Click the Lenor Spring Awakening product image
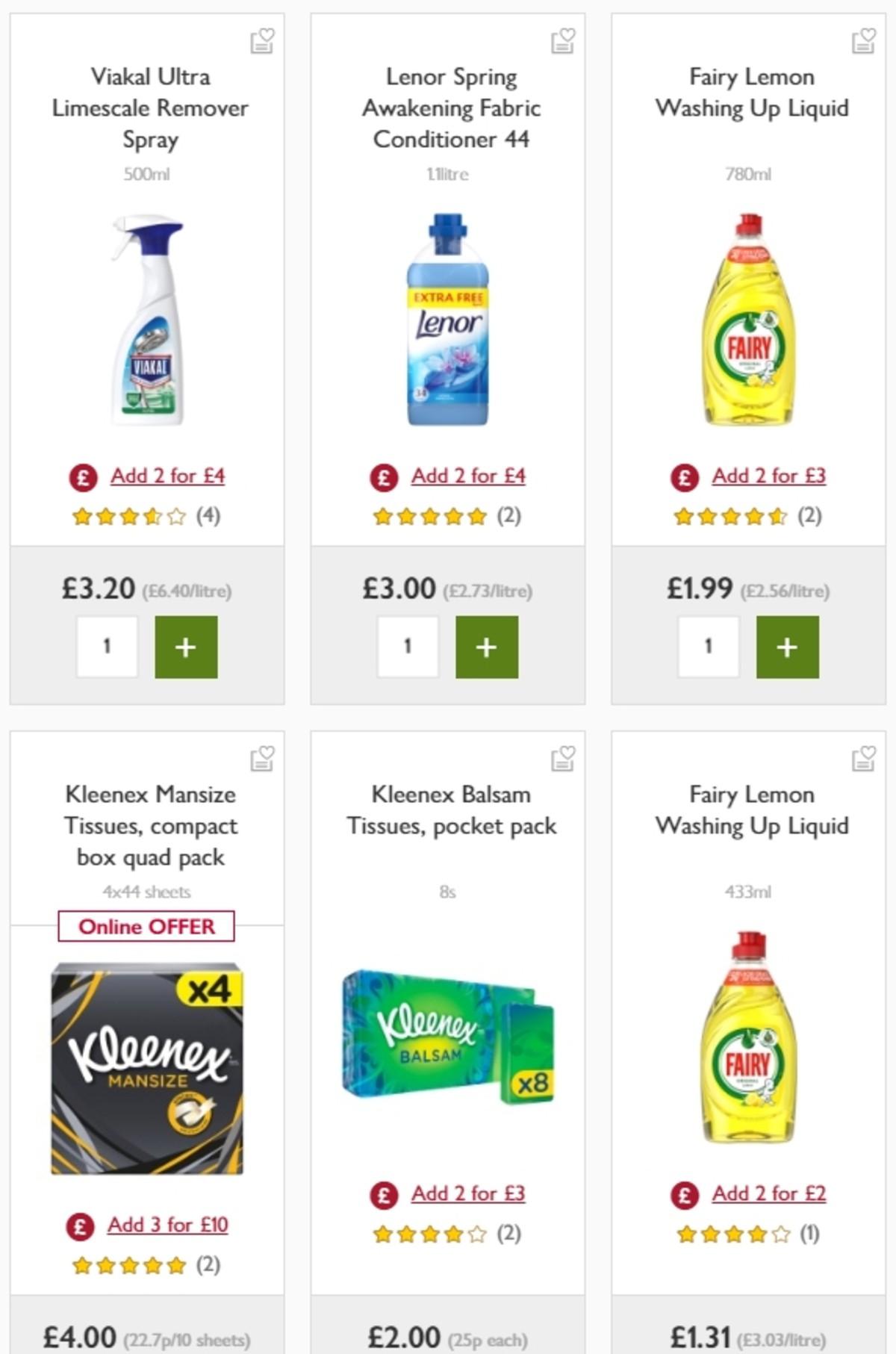 pos(447,325)
